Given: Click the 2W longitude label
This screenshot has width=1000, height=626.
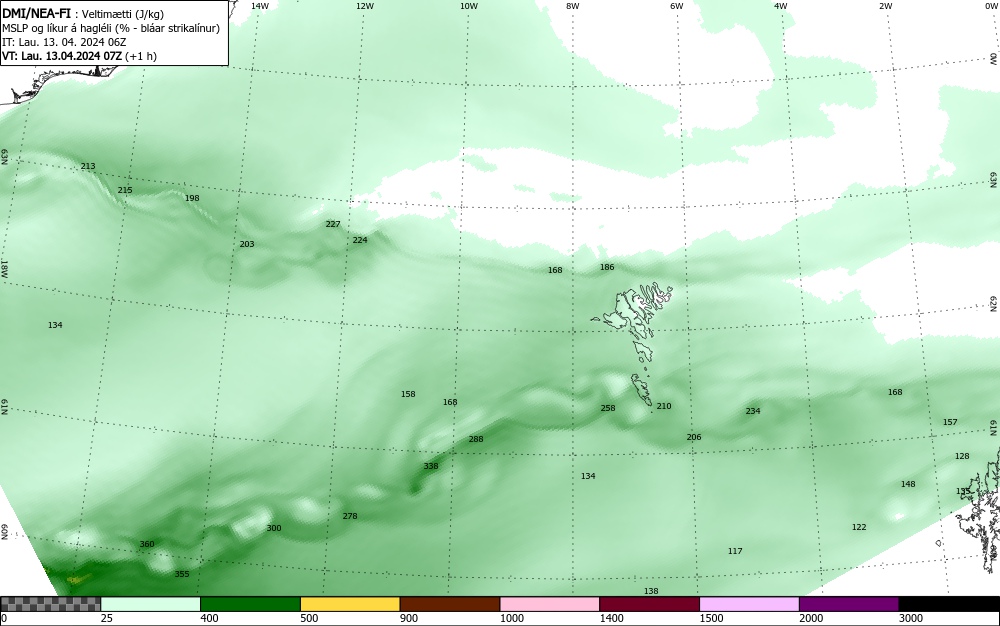Looking at the screenshot, I should tap(885, 6).
